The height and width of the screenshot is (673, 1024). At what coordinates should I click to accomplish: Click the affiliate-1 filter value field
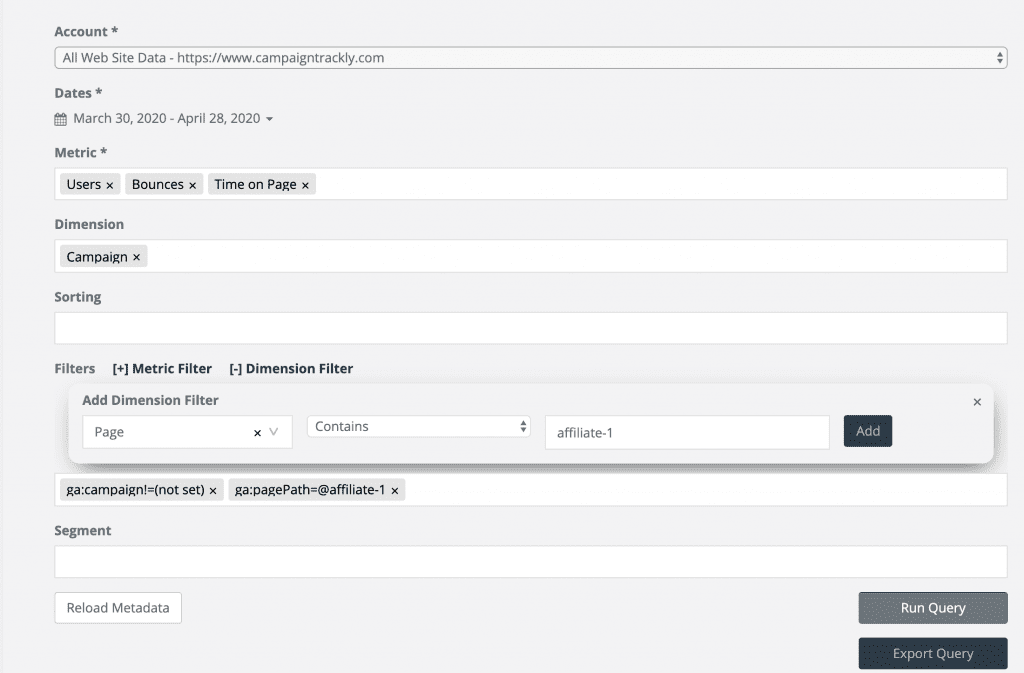point(687,432)
